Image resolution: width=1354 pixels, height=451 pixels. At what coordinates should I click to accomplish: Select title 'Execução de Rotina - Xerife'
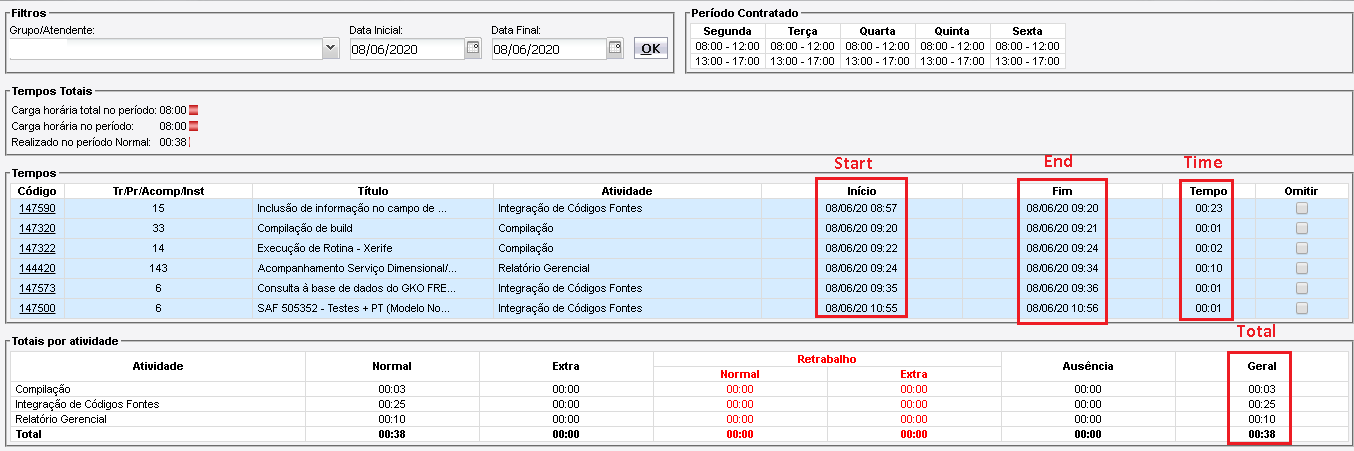pyautogui.click(x=324, y=248)
